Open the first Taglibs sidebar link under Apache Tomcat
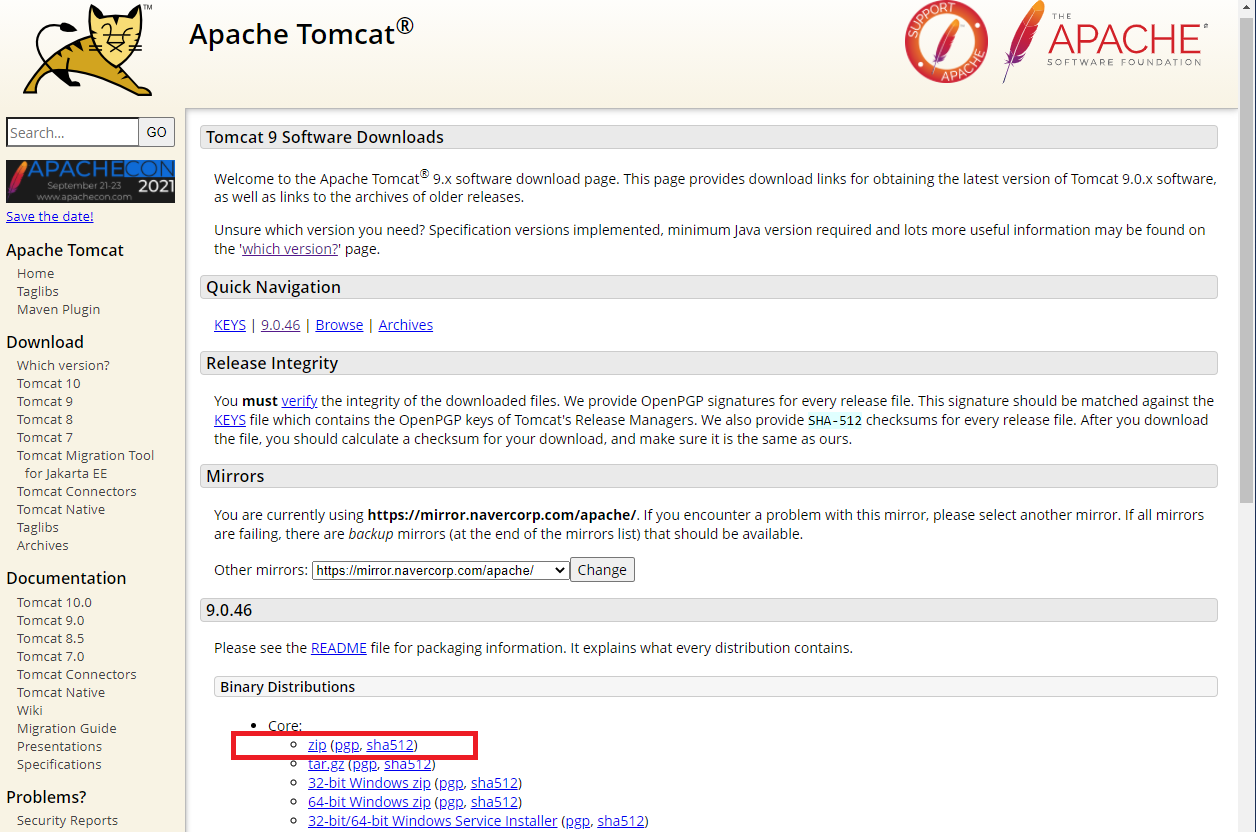Image resolution: width=1257 pixels, height=834 pixels. click(38, 291)
